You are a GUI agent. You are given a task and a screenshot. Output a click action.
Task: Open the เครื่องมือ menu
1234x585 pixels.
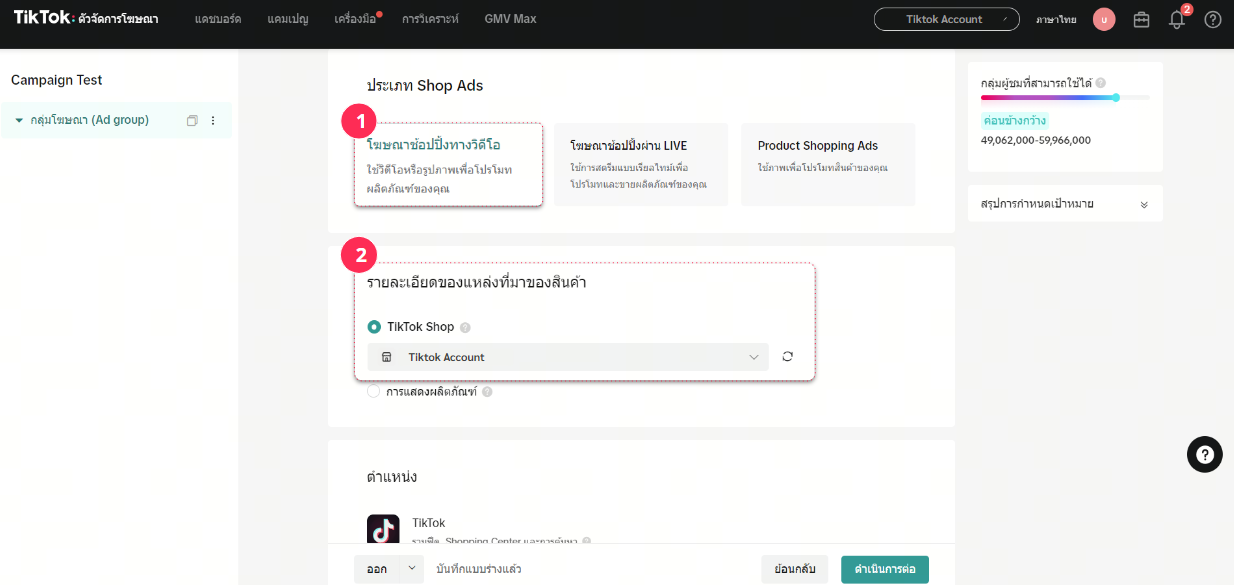coord(356,19)
